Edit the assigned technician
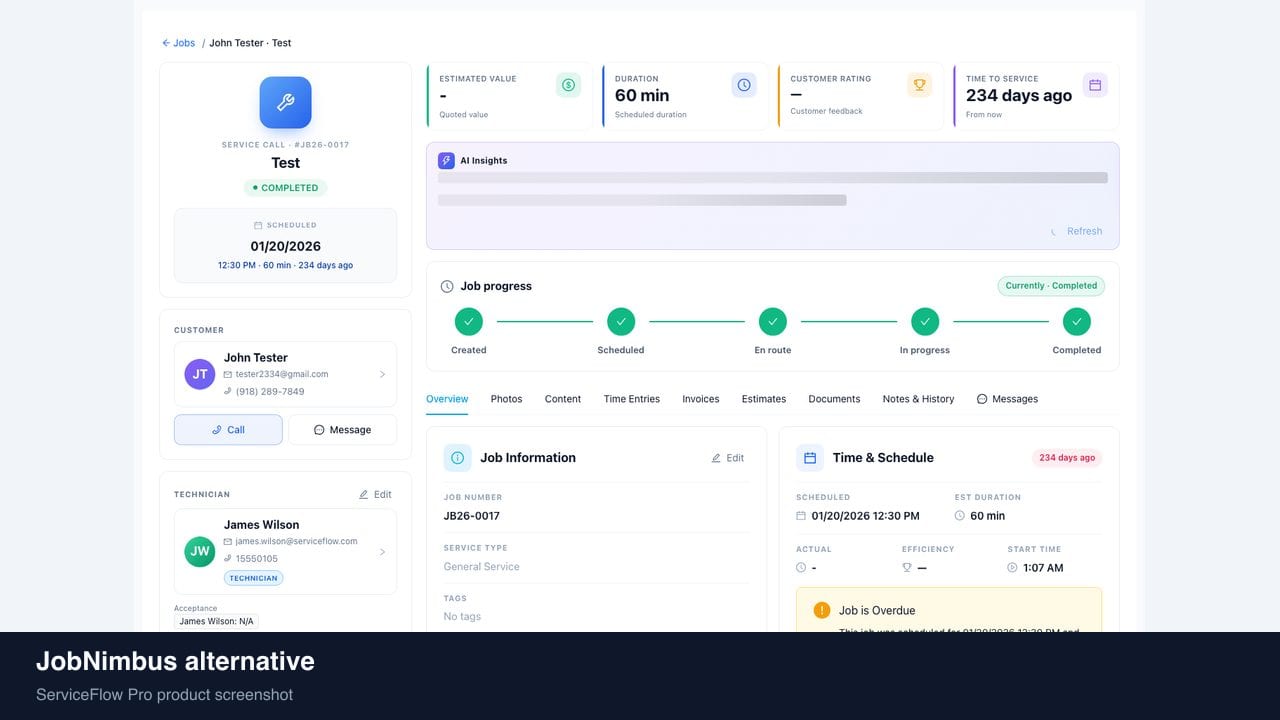The width and height of the screenshot is (1280, 720). [x=375, y=495]
